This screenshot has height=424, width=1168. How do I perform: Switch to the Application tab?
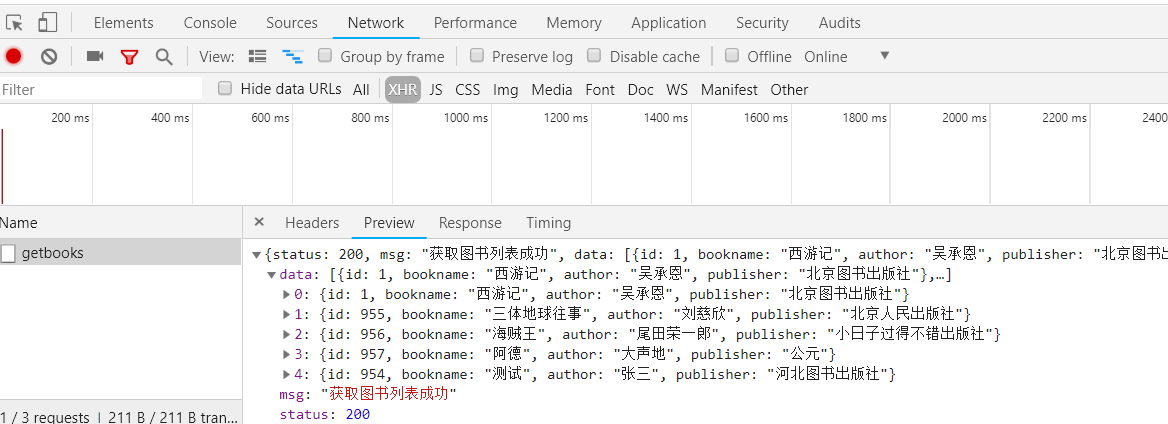[x=669, y=23]
